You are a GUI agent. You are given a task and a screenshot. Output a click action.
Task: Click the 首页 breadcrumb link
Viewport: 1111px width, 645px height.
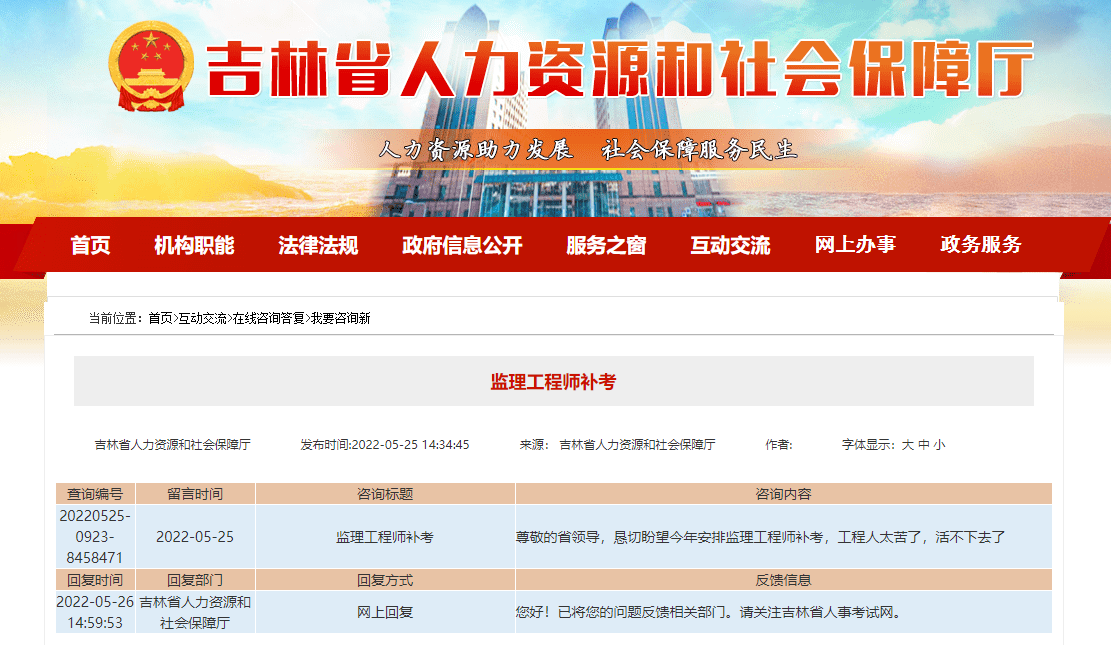click(x=160, y=318)
